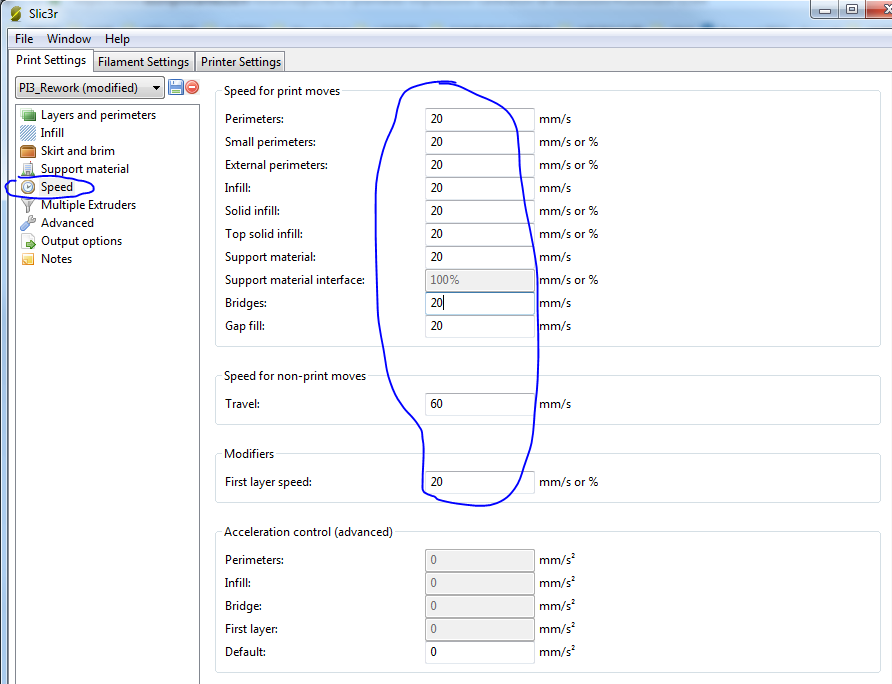Viewport: 892px width, 684px height.
Task: Click the 'Small perimeters:' label
Action: click(x=270, y=142)
